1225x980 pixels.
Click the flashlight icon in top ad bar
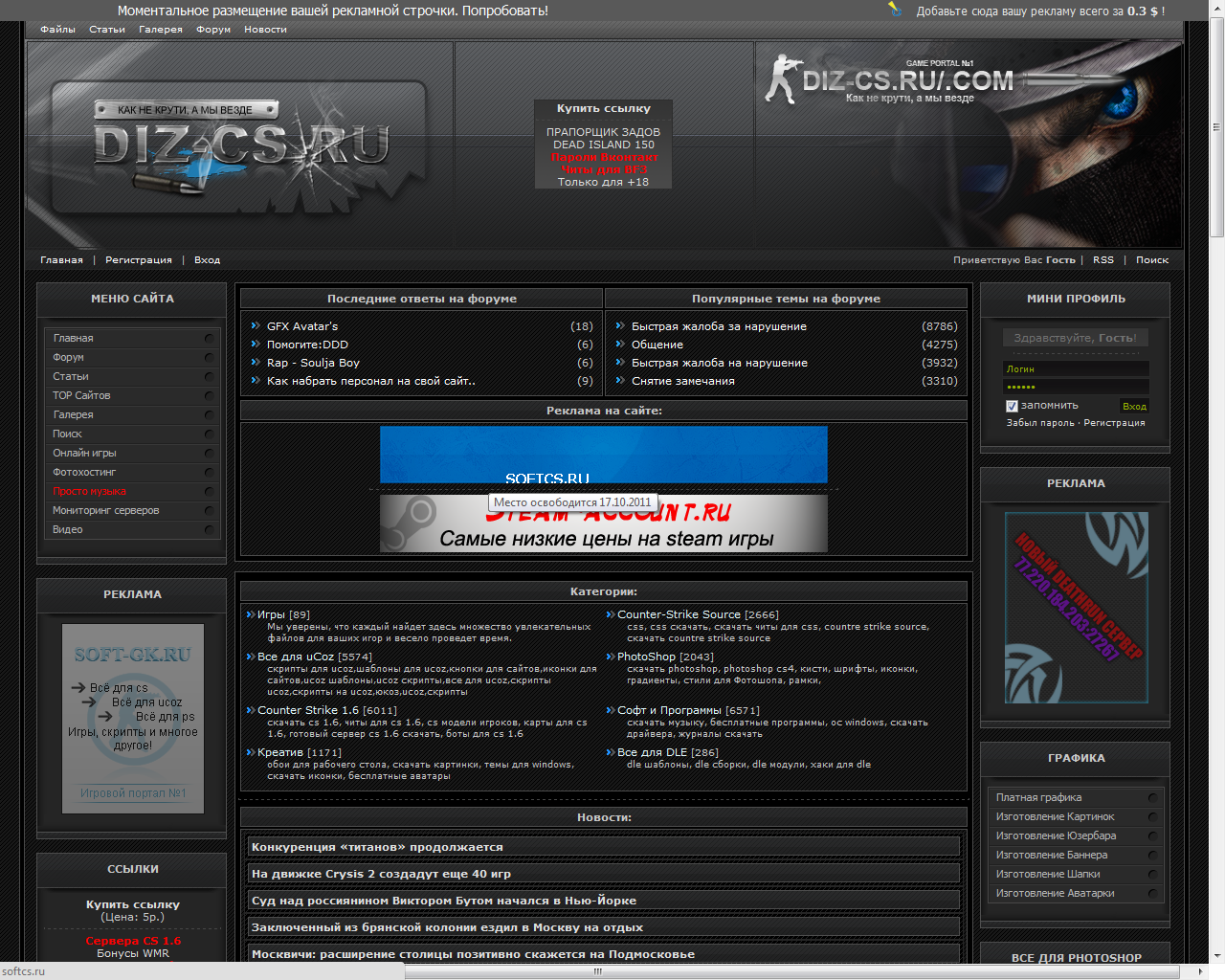tap(895, 10)
